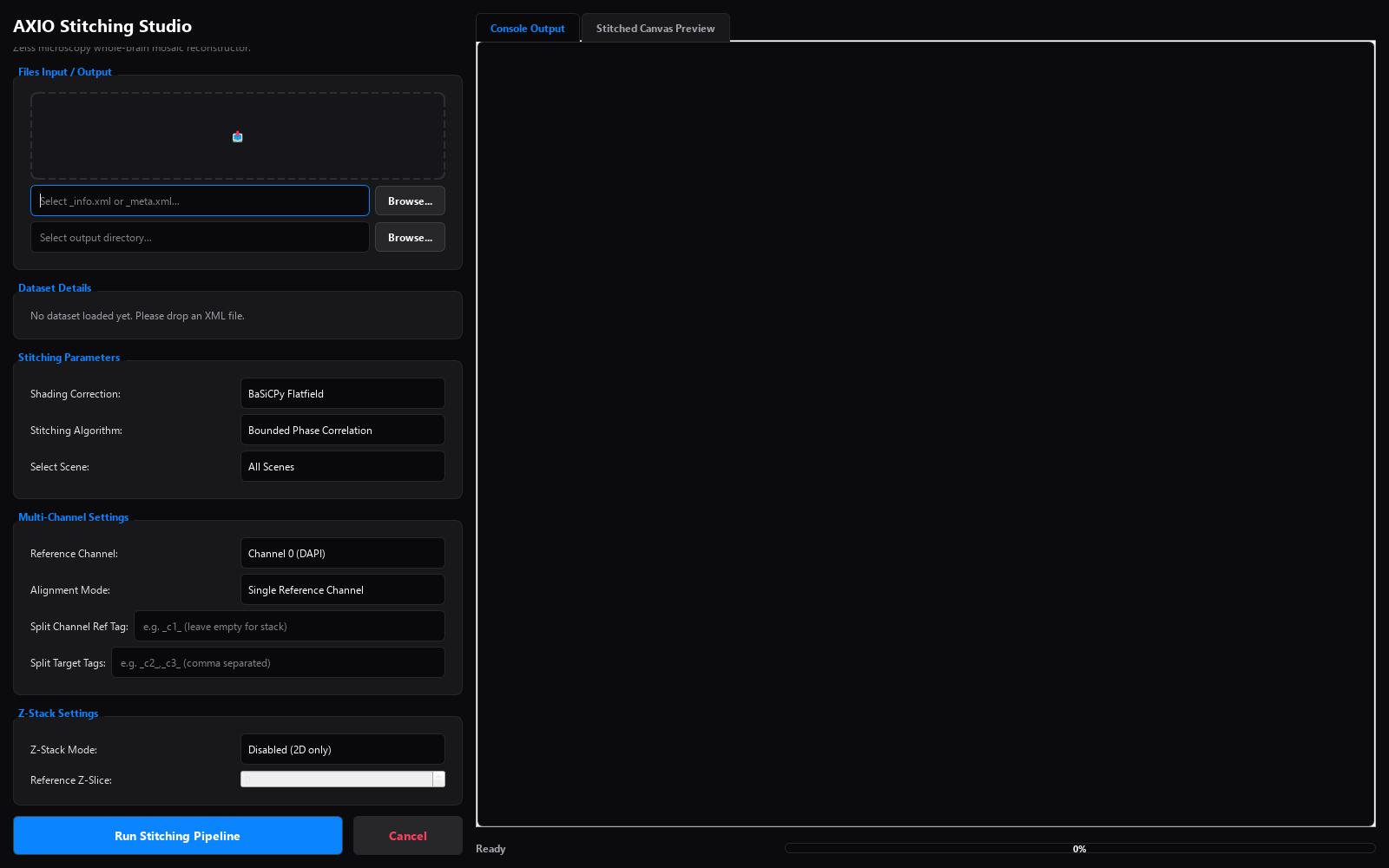Open the Z-Stack Mode dropdown
The width and height of the screenshot is (1389, 868).
(342, 749)
